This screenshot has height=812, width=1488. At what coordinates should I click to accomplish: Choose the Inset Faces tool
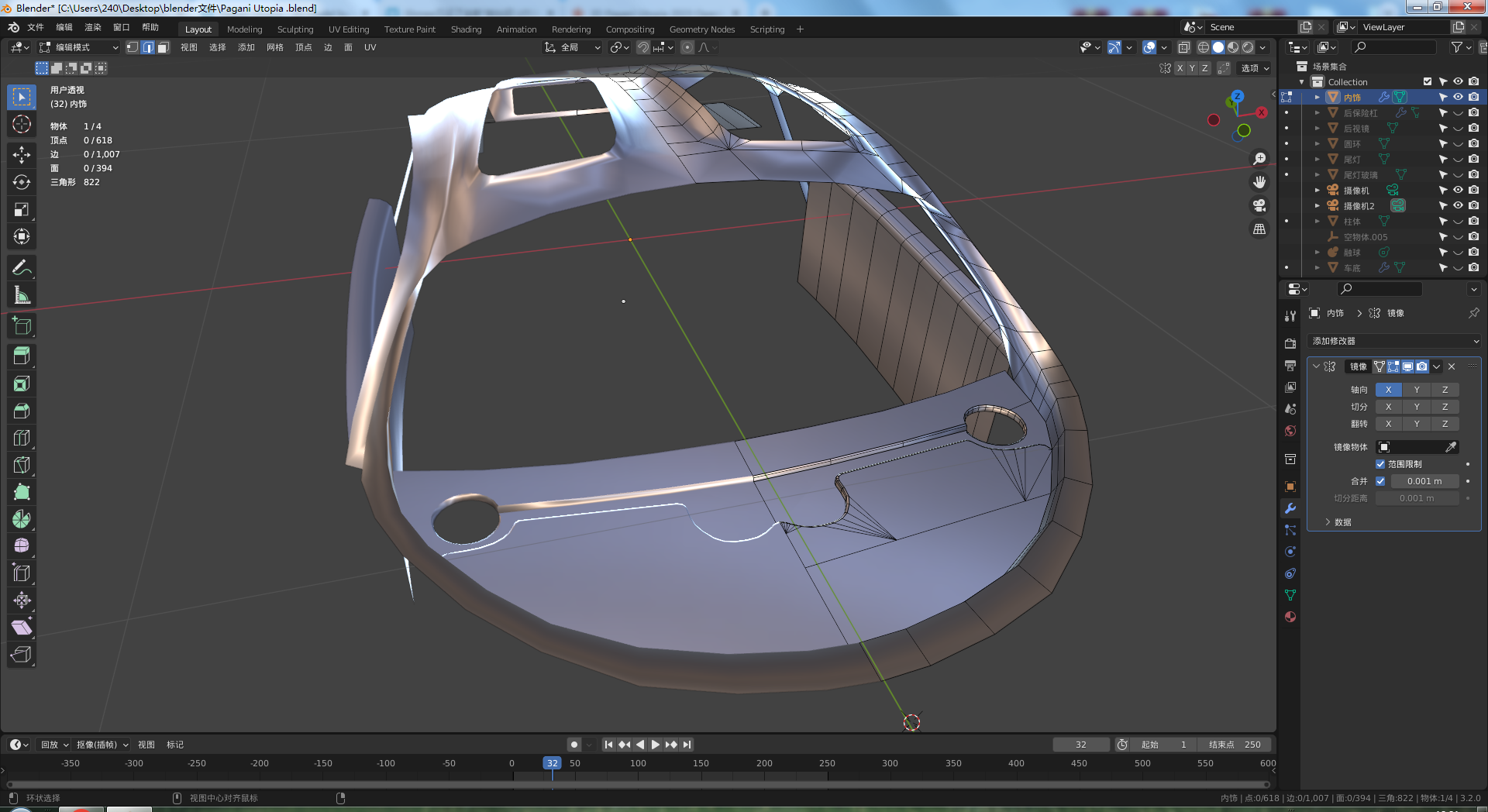[x=22, y=384]
